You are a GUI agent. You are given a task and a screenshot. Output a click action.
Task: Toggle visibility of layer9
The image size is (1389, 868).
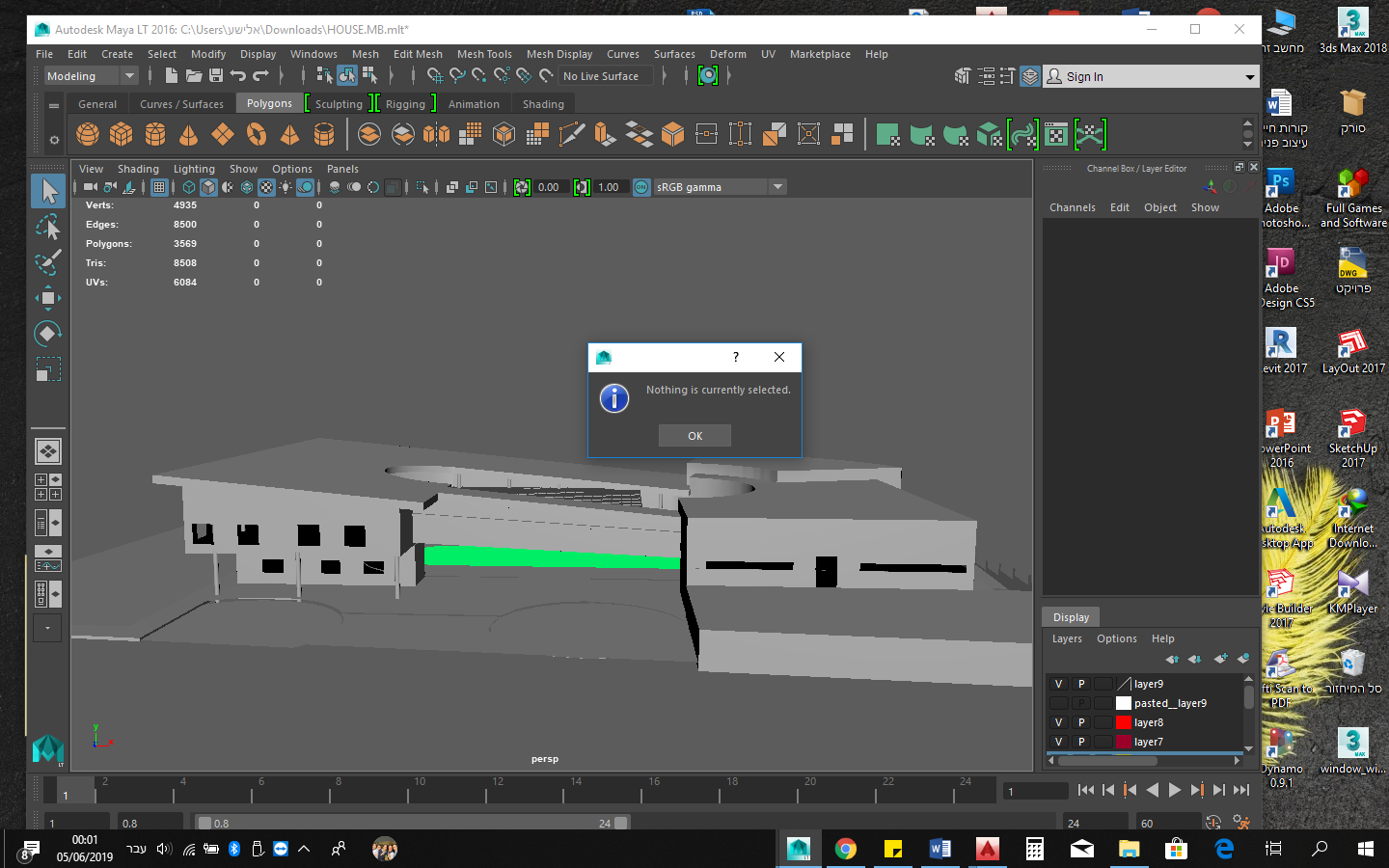point(1057,683)
